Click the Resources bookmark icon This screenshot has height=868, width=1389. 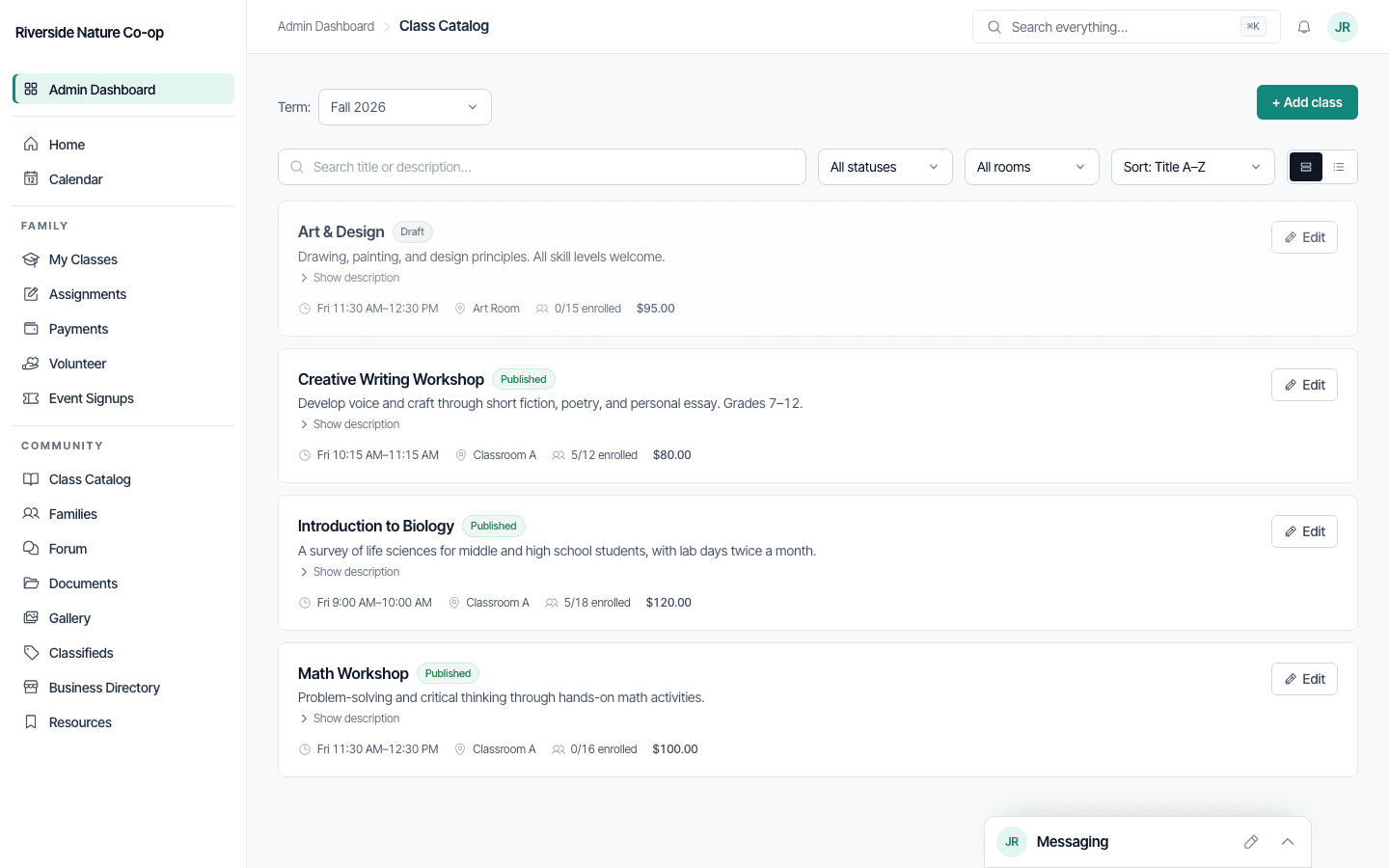click(31, 722)
